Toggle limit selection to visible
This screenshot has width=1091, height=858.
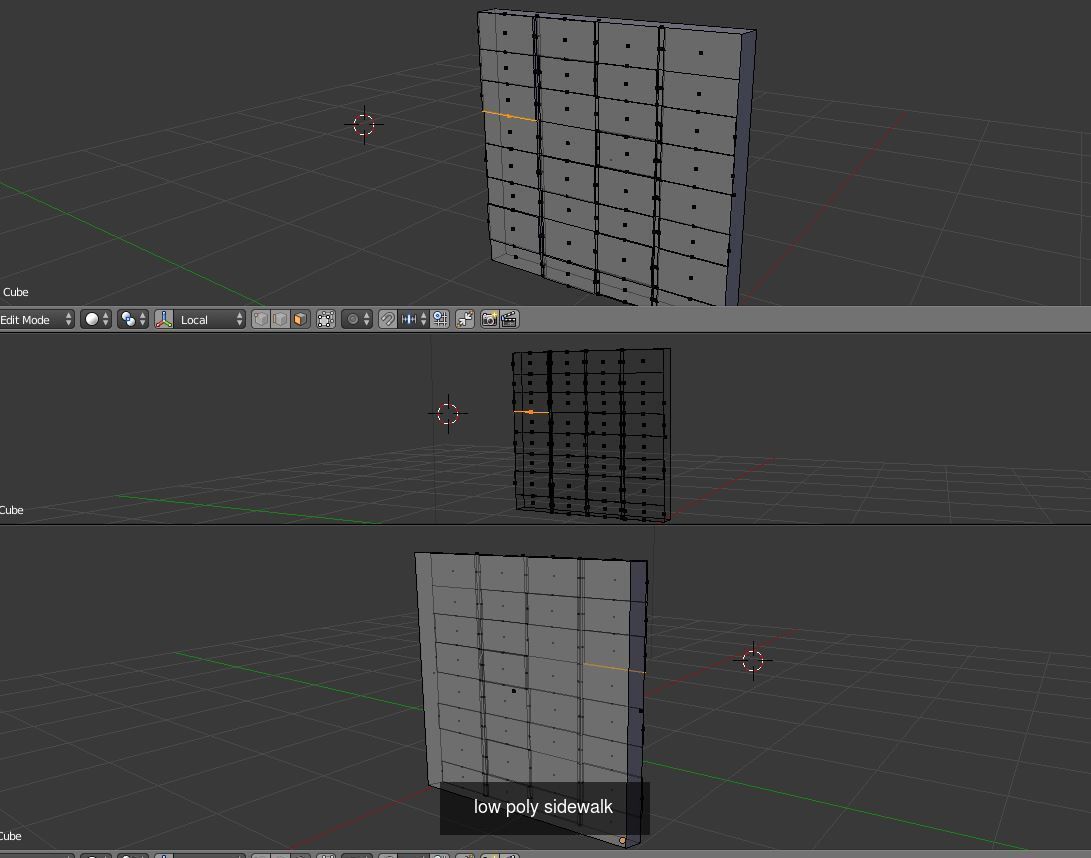(326, 319)
